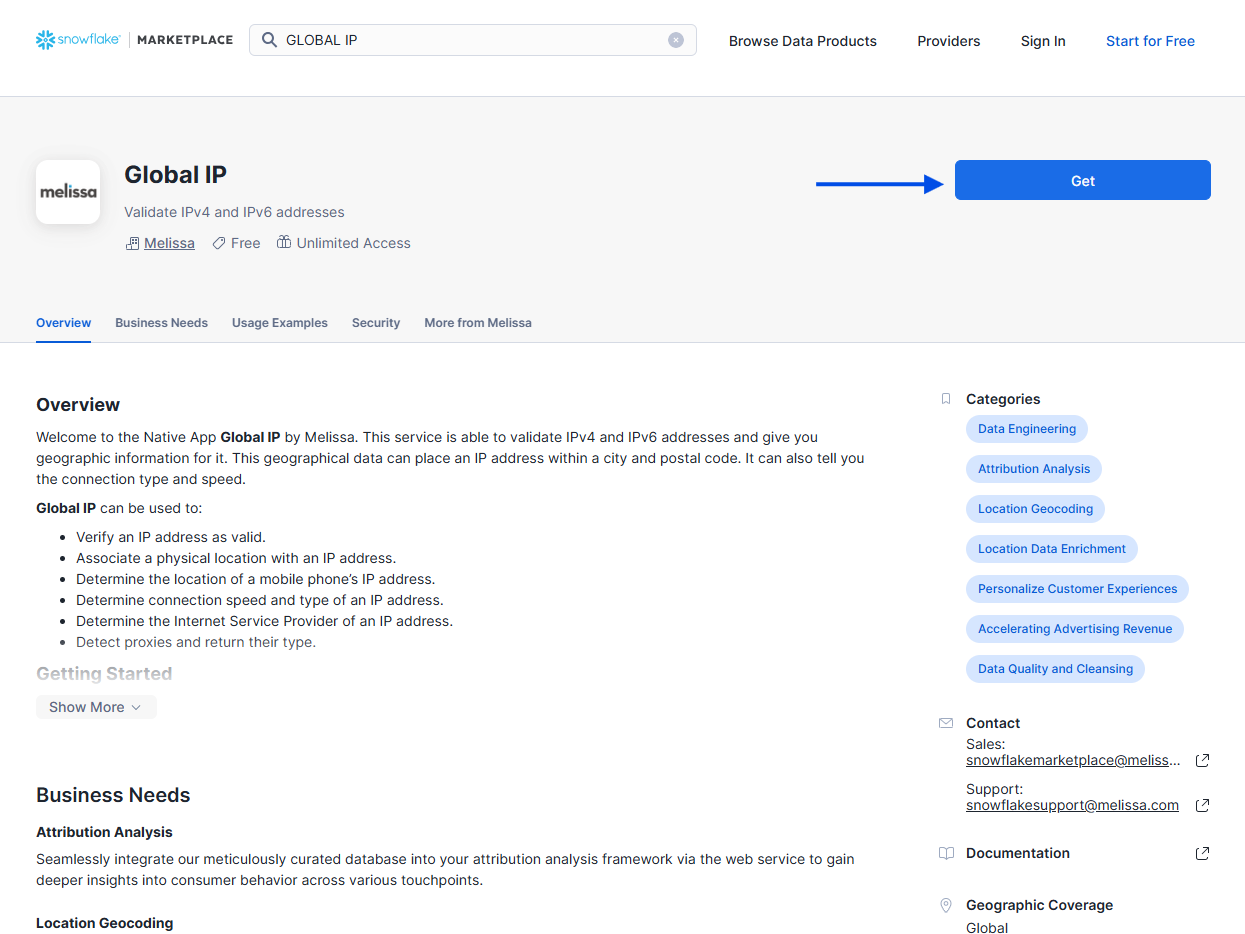Click Sign In
Image resolution: width=1245 pixels, height=934 pixels.
(1043, 41)
